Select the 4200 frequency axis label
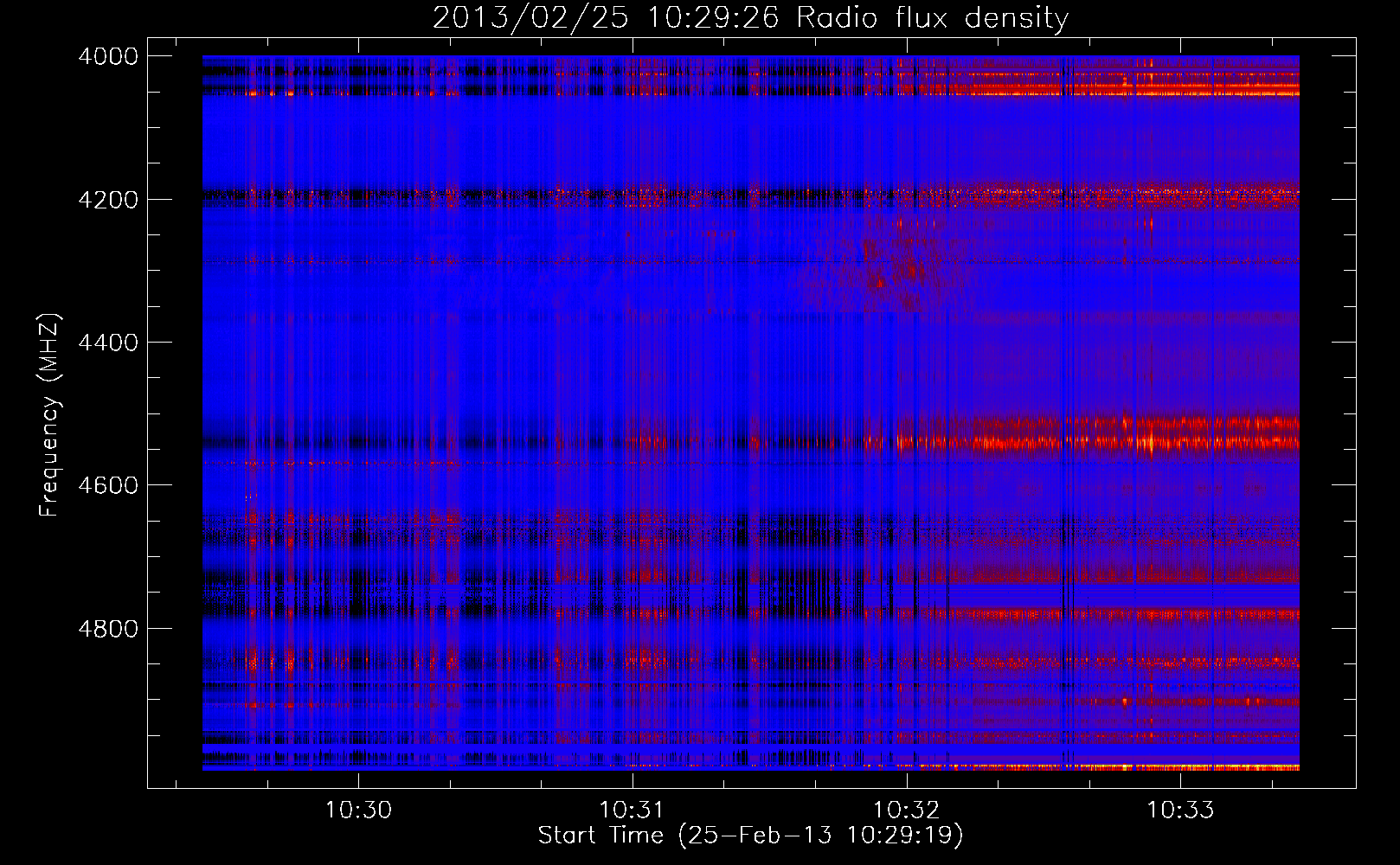The width and height of the screenshot is (1400, 865). pyautogui.click(x=108, y=200)
